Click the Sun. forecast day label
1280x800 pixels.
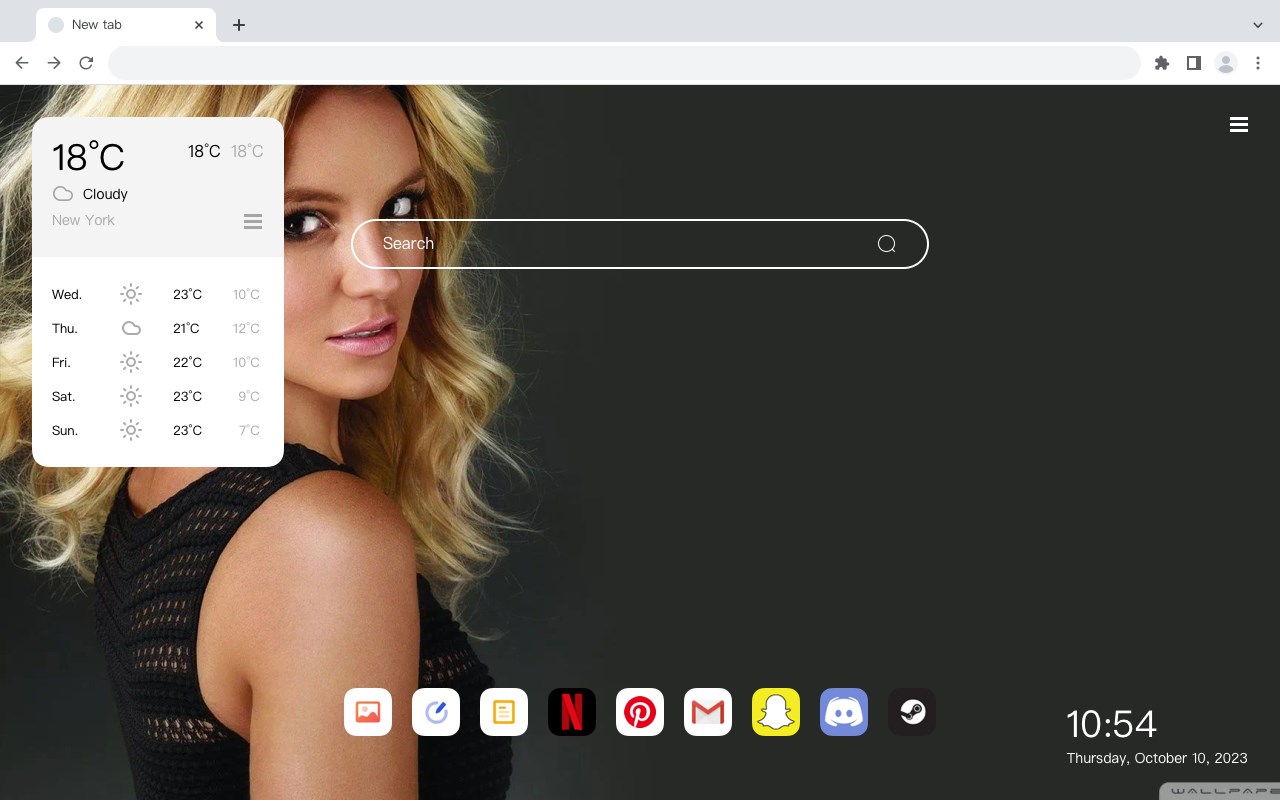[x=65, y=430]
